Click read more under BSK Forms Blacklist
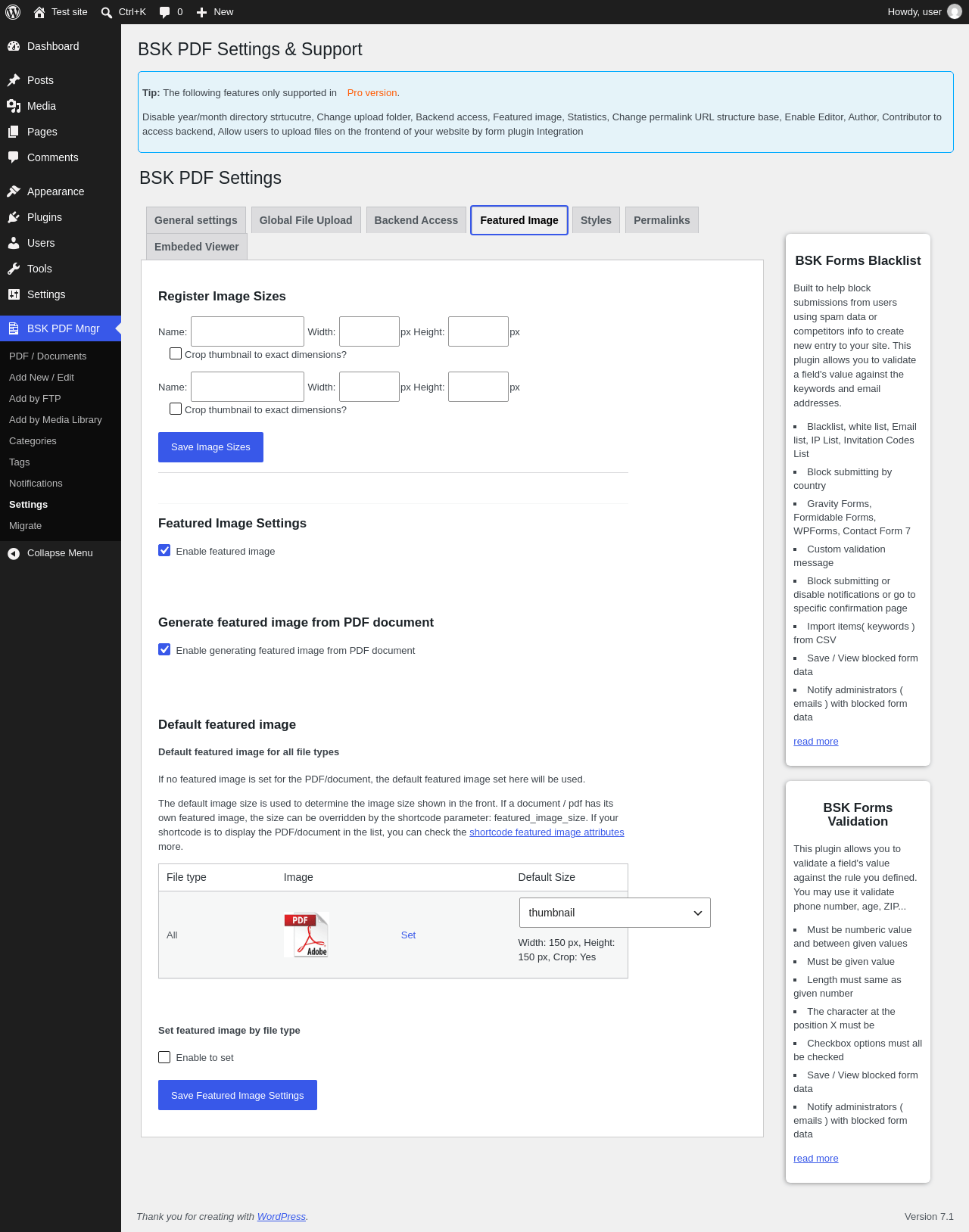 tap(816, 742)
